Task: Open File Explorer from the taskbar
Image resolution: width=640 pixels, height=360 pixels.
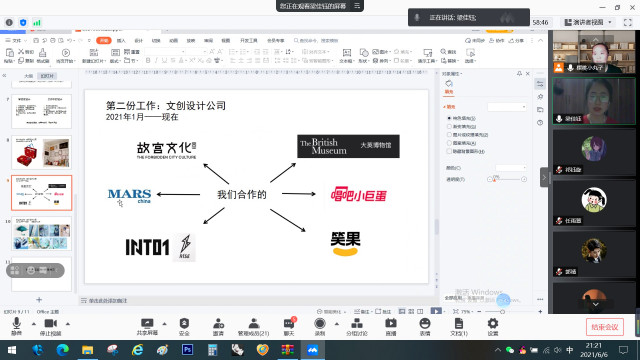Action: 87,350
